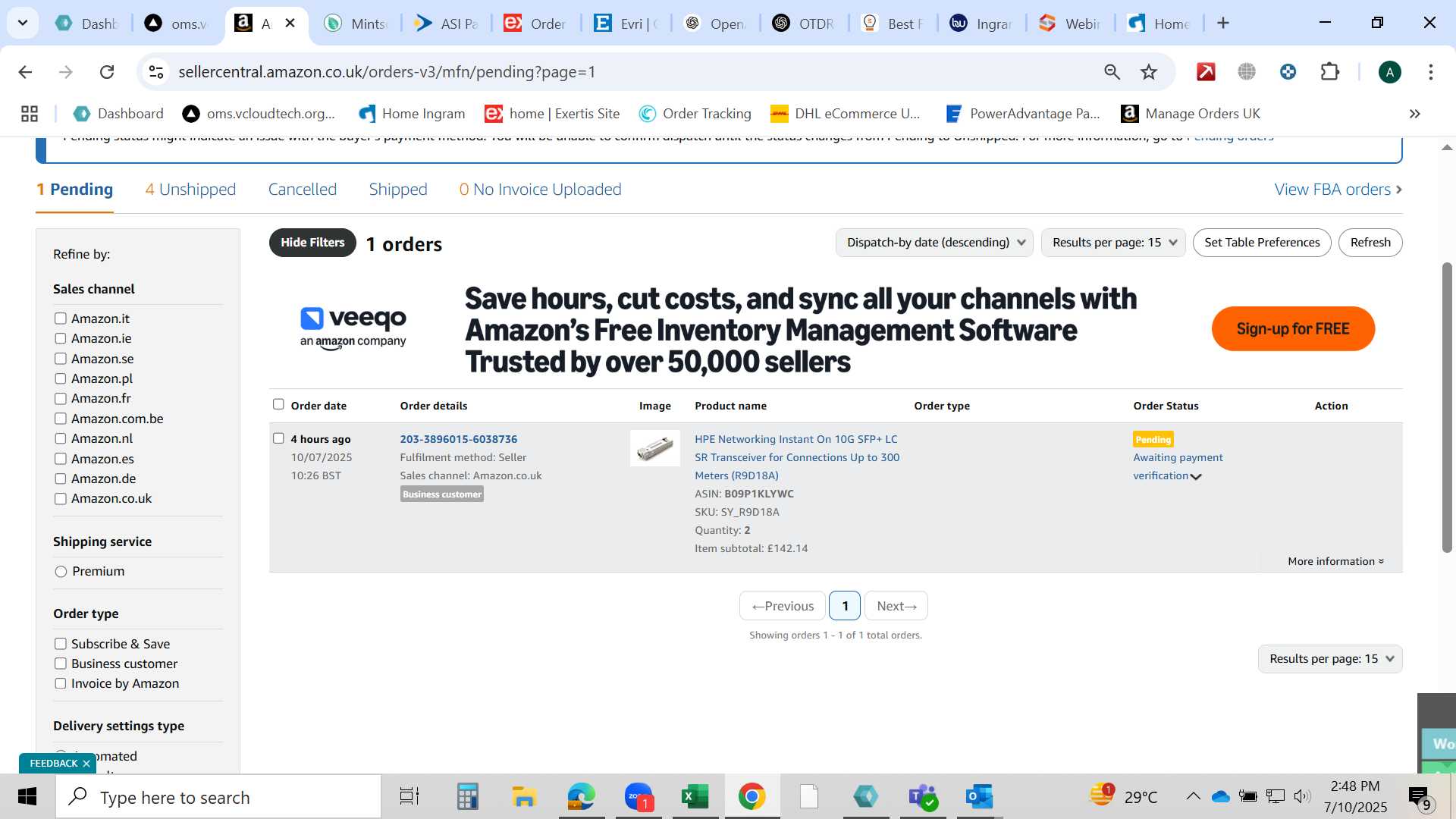Switch to the Unshipped orders tab

pyautogui.click(x=190, y=190)
